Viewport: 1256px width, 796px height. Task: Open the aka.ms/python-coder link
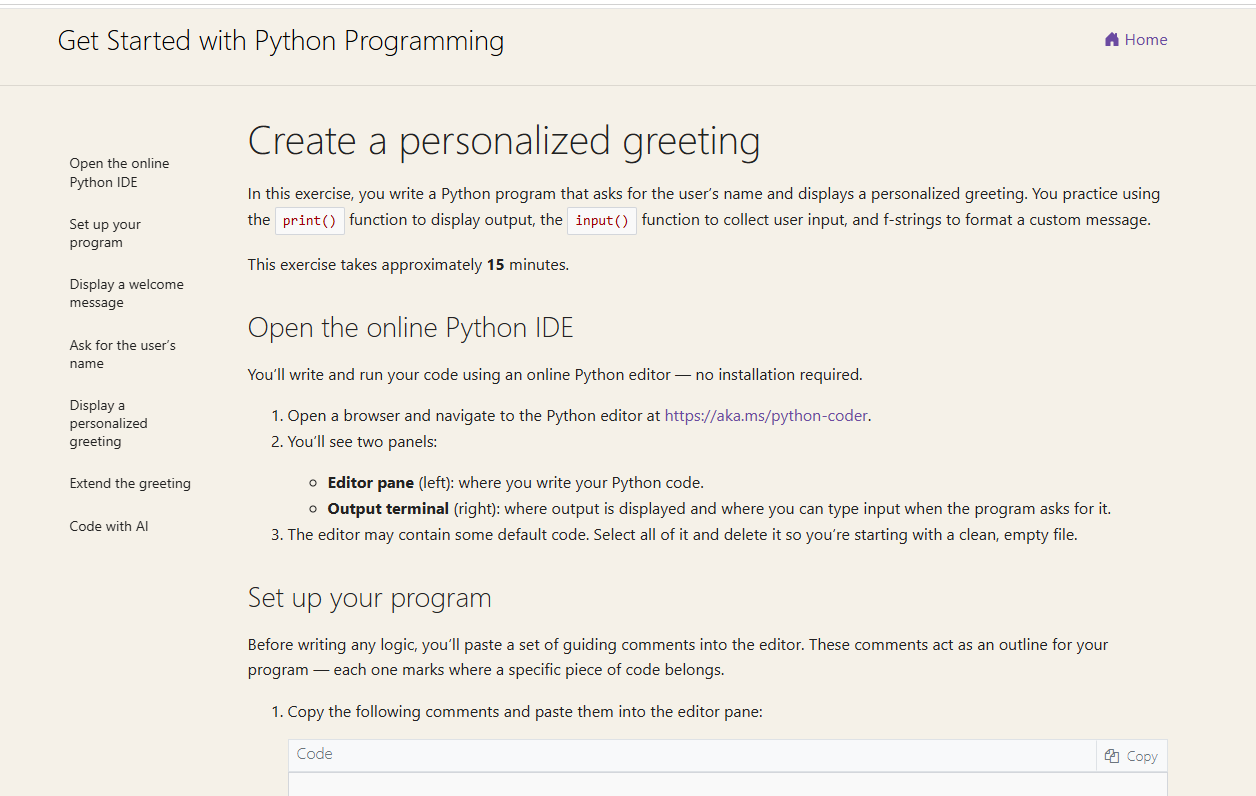click(766, 415)
